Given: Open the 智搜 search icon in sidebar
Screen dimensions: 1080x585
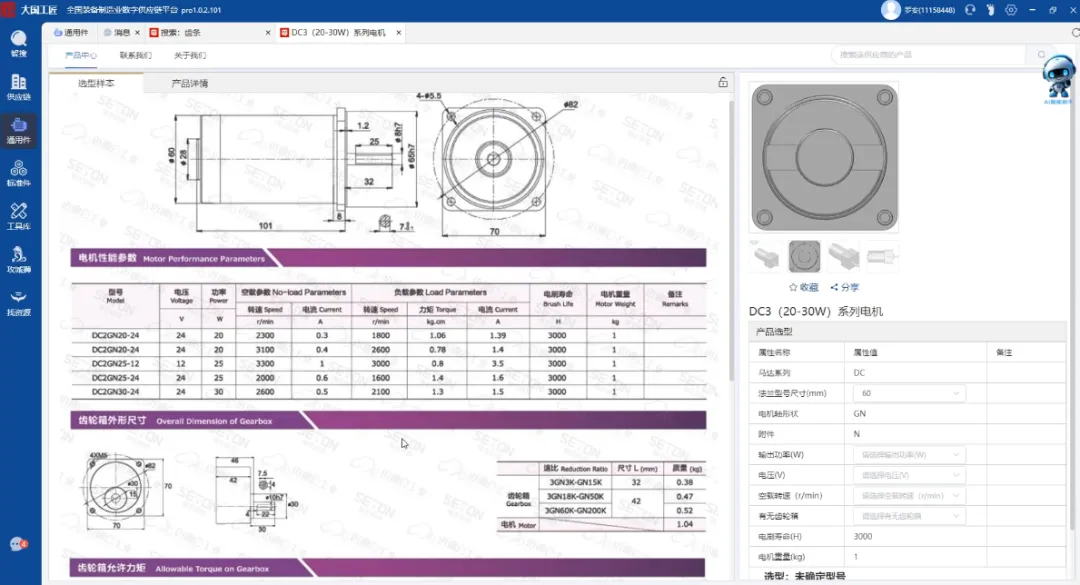Looking at the screenshot, I should (x=19, y=43).
